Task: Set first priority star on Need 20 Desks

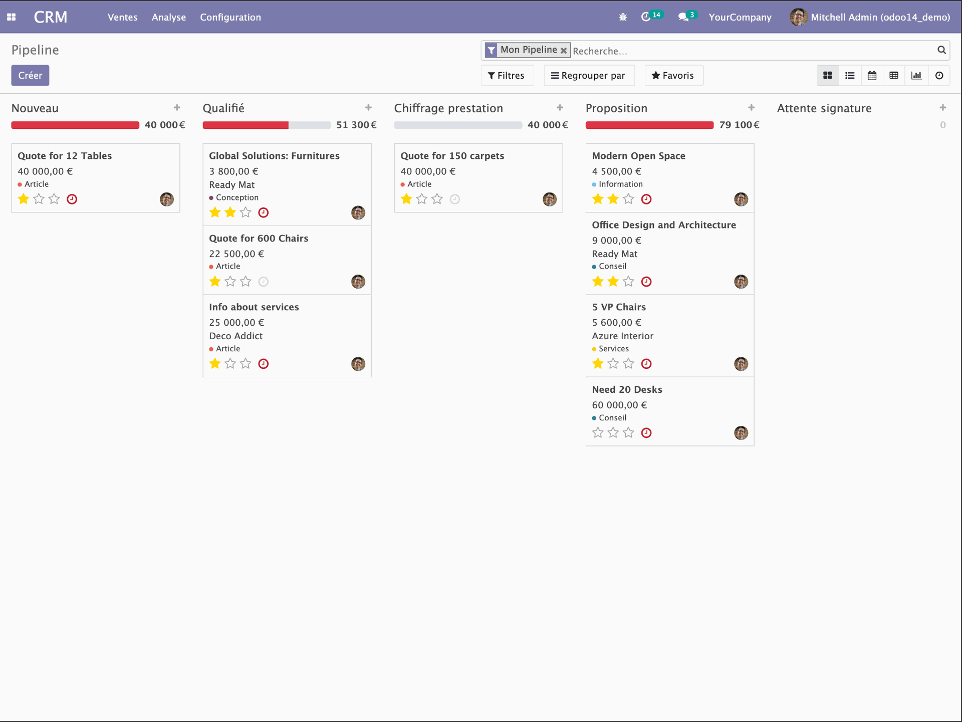Action: tap(598, 433)
